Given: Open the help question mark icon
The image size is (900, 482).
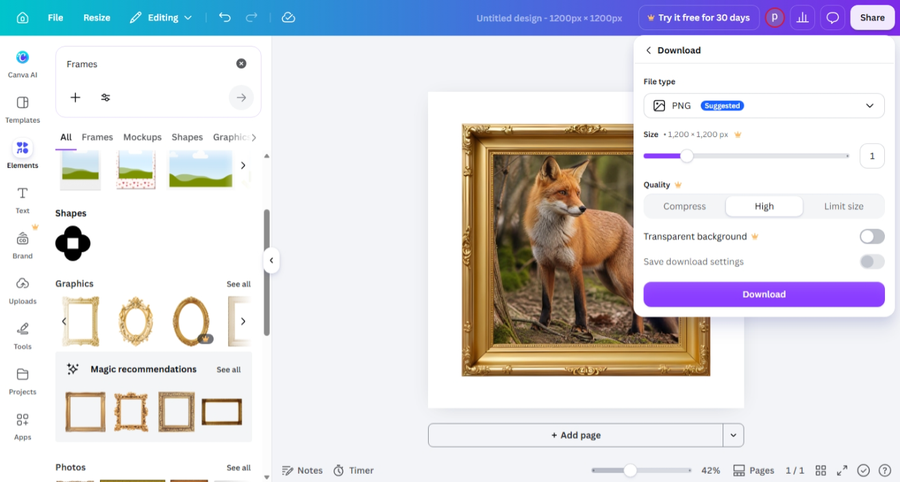Looking at the screenshot, I should [x=885, y=471].
